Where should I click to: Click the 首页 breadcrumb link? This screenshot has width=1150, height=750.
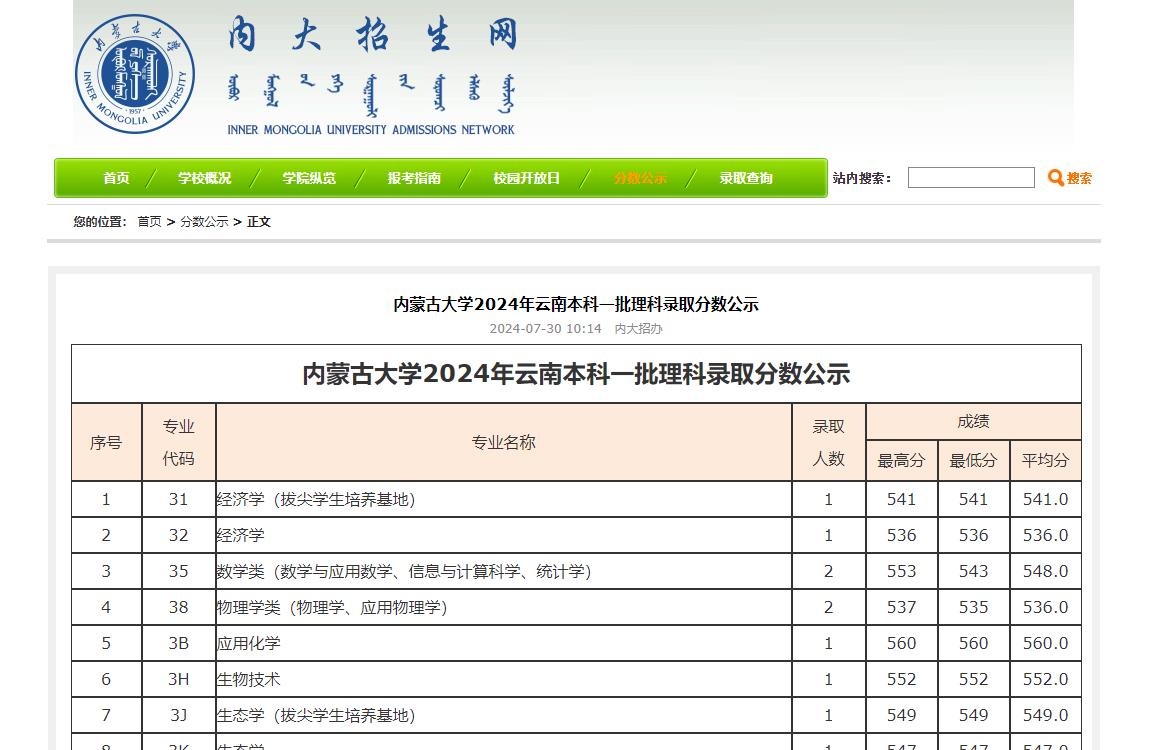[150, 221]
